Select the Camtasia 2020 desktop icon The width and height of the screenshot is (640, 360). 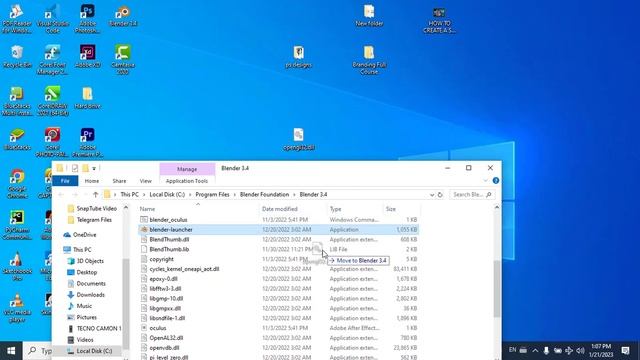pos(123,60)
